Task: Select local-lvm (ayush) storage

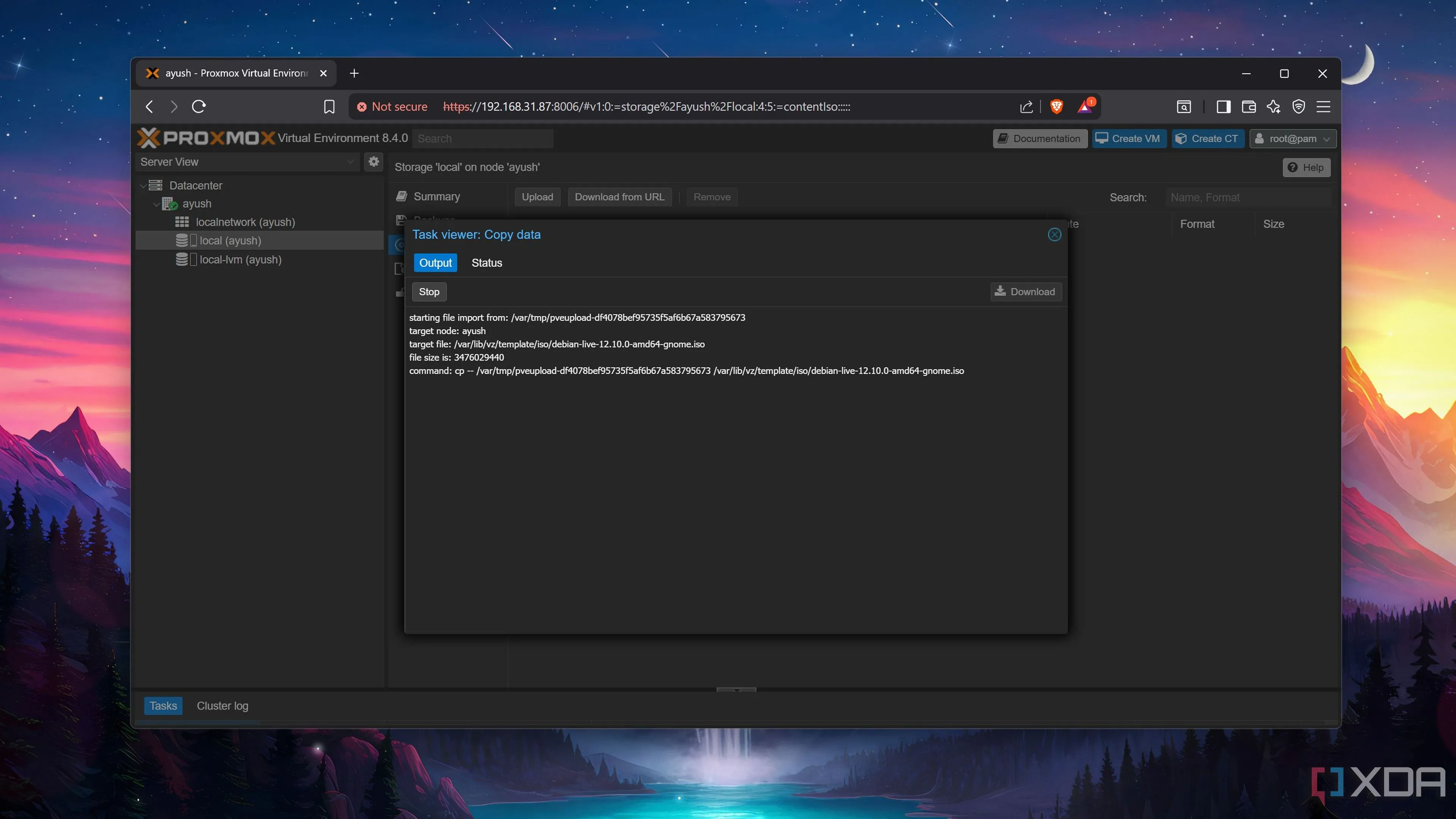Action: (x=240, y=259)
